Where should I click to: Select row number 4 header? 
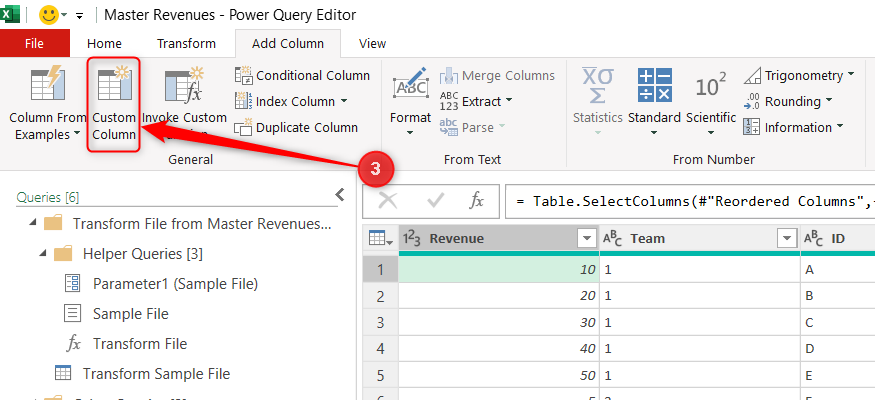[x=381, y=349]
